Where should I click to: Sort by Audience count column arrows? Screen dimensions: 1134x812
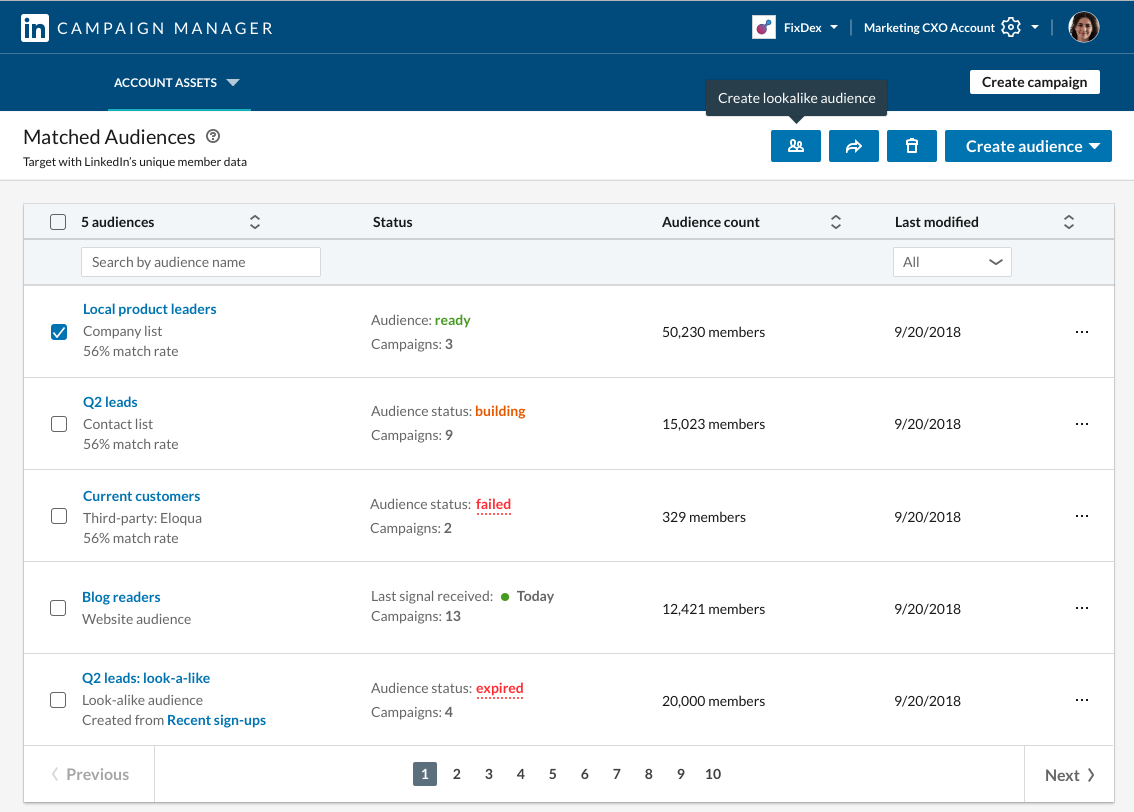click(x=836, y=222)
